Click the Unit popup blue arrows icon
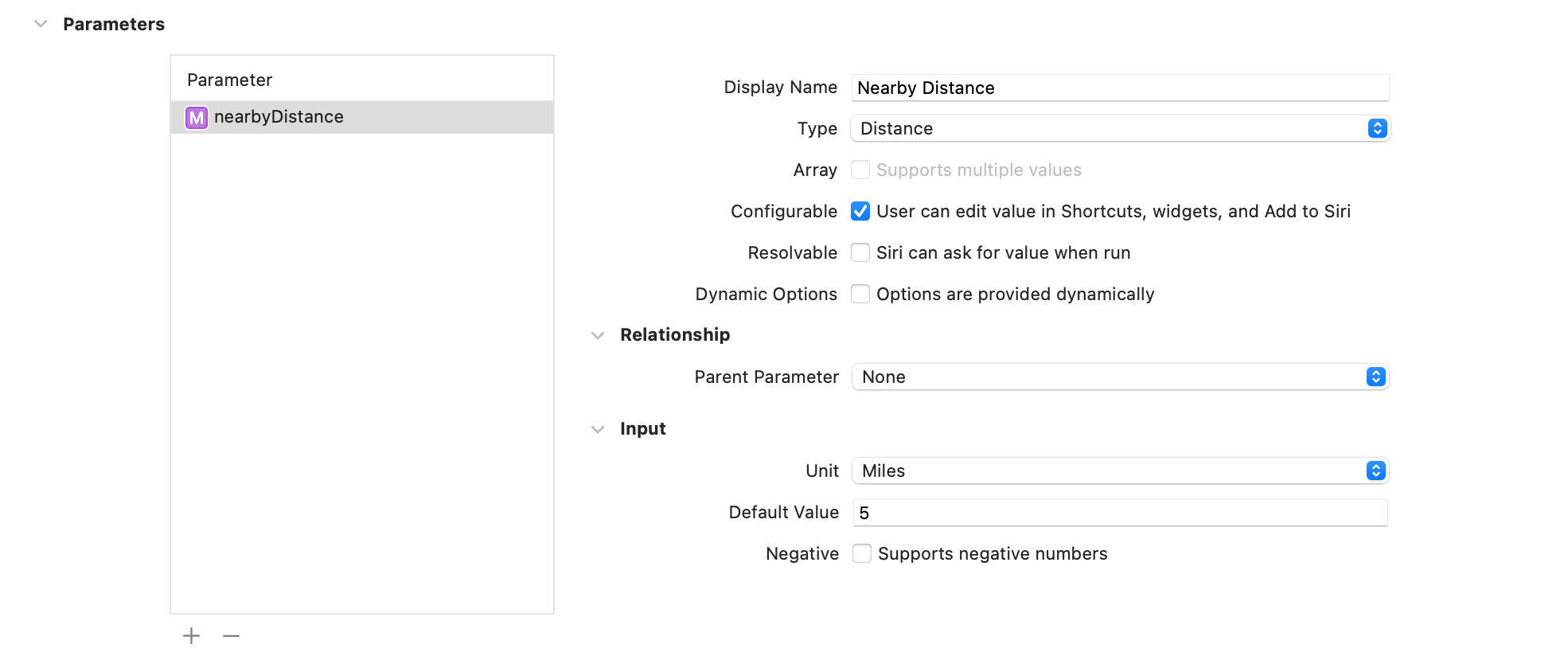The width and height of the screenshot is (1568, 656). pyautogui.click(x=1375, y=471)
